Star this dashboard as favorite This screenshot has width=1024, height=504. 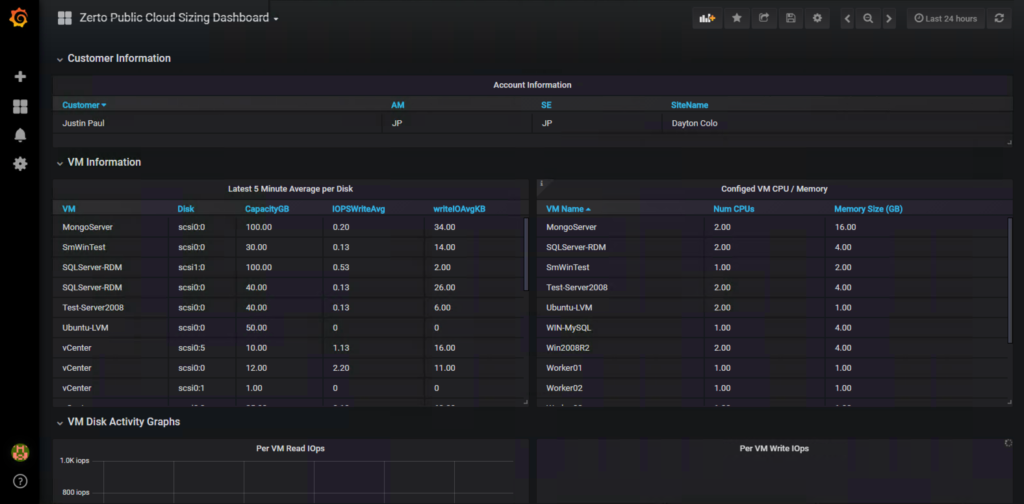737,18
